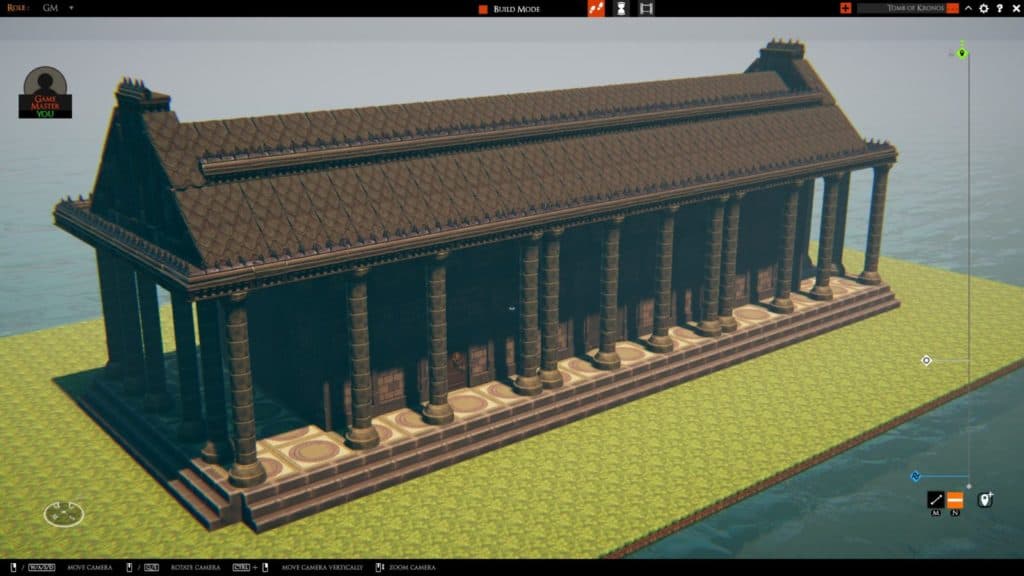1024x576 pixels.
Task: Select the orange slab tool marked N
Action: pyautogui.click(x=955, y=499)
